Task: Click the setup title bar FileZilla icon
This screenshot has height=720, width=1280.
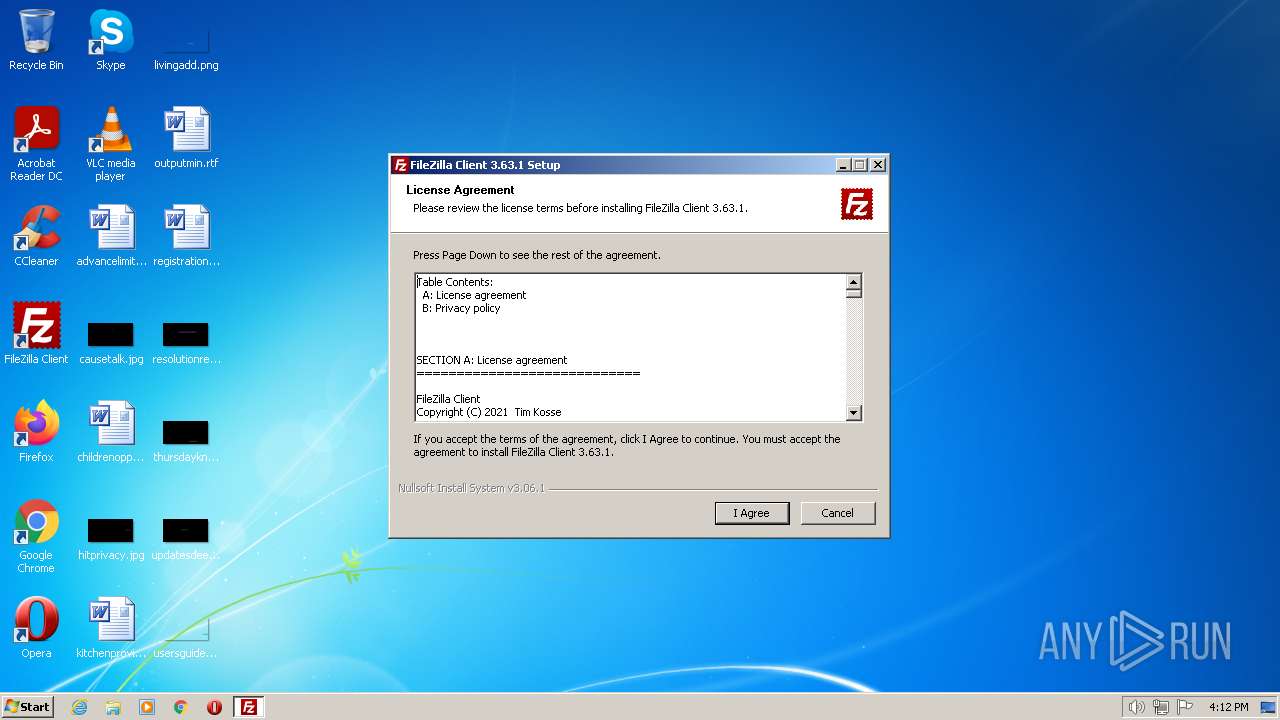Action: (x=400, y=165)
